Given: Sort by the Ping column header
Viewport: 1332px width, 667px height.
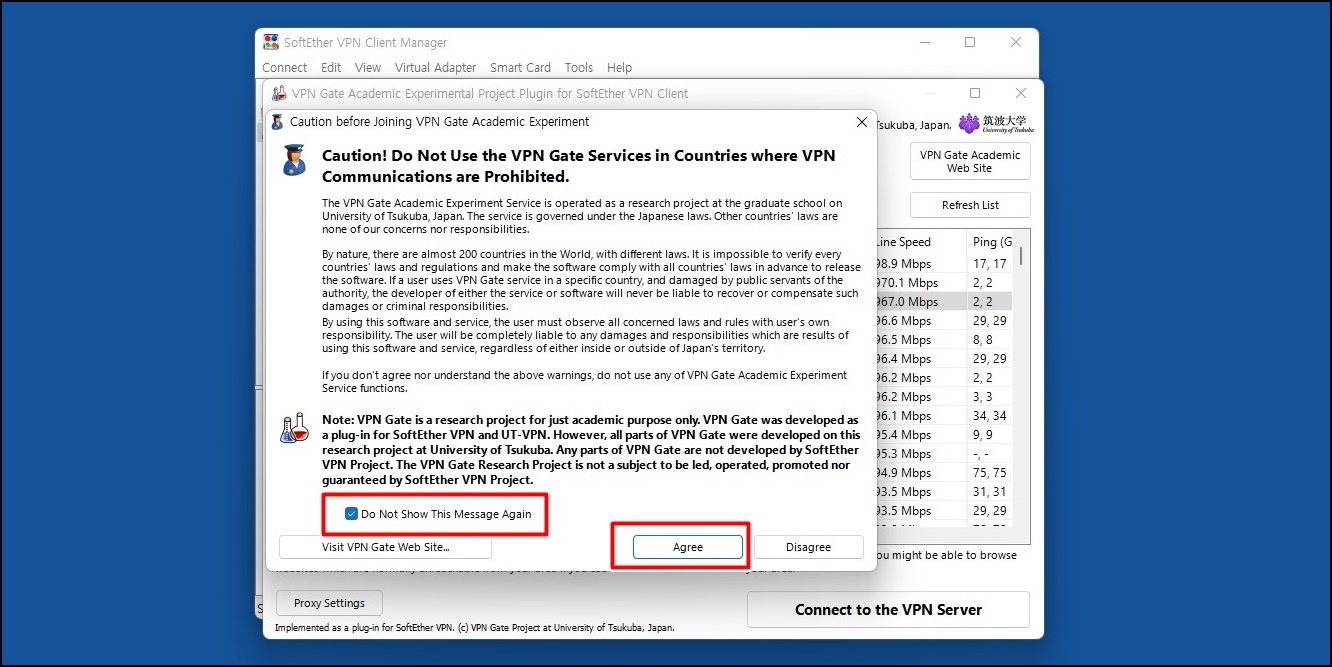Looking at the screenshot, I should pos(990,242).
